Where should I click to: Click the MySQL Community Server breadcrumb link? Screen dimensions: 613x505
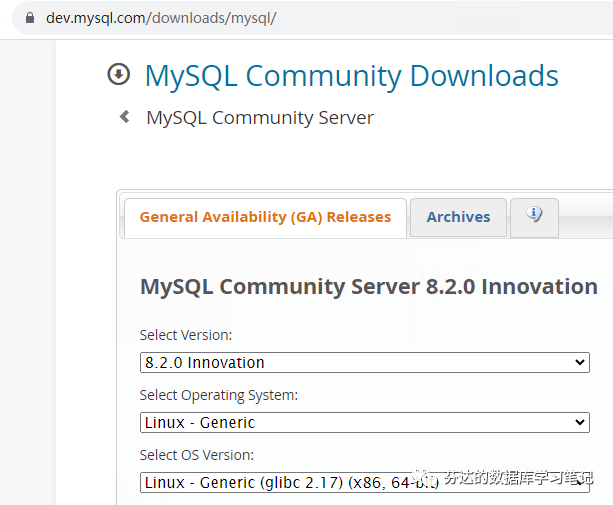click(260, 118)
